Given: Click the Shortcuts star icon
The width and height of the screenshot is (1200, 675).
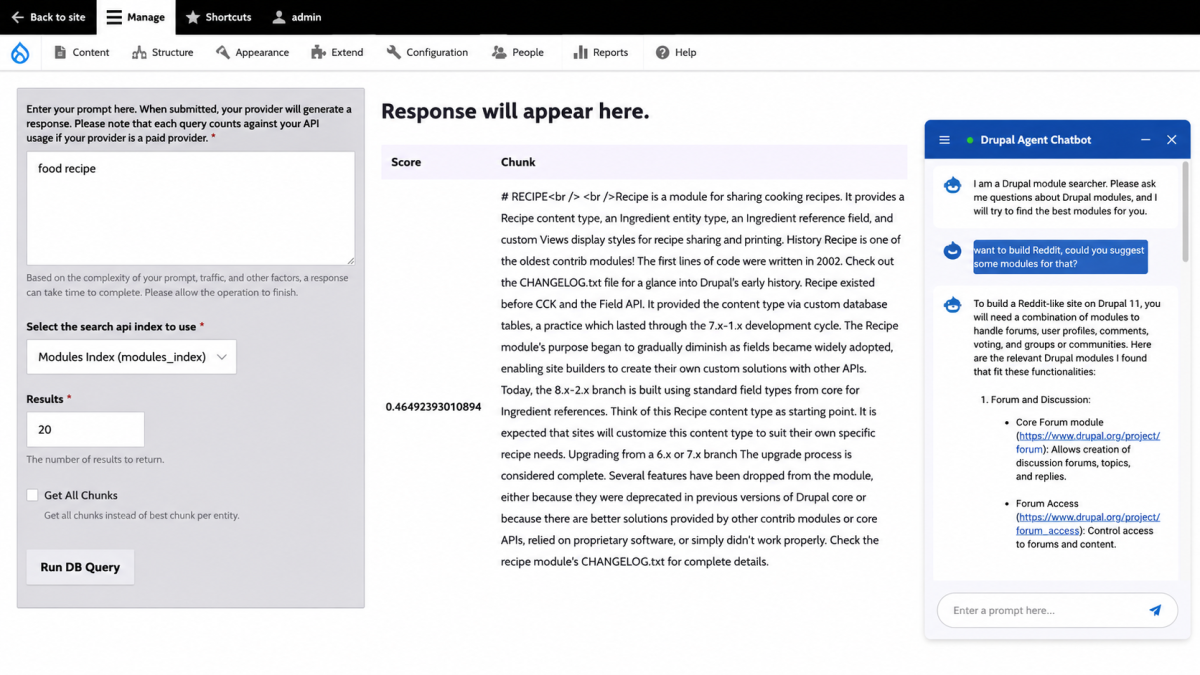Looking at the screenshot, I should click(x=193, y=17).
